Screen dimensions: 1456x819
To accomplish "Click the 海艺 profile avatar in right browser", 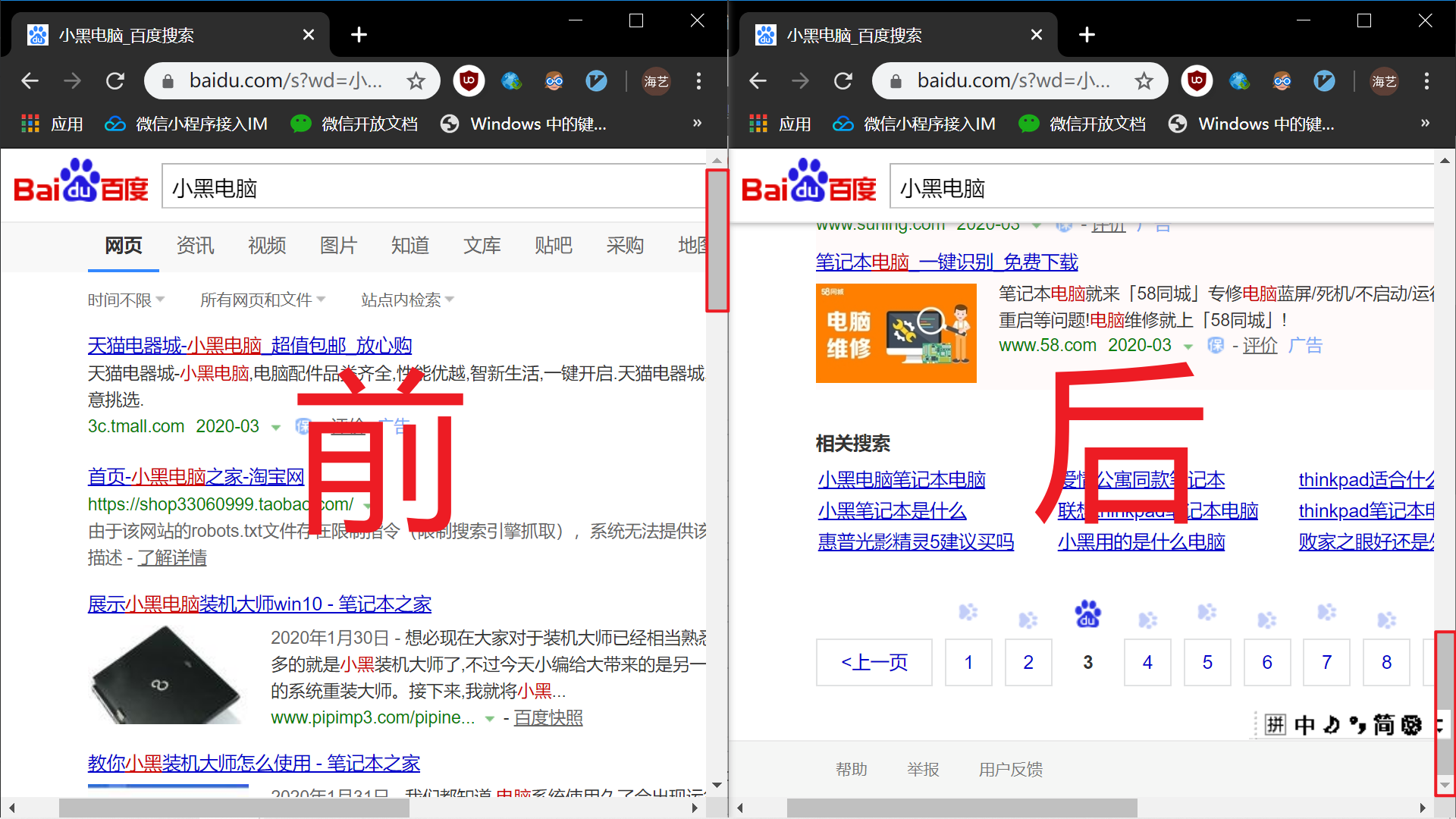I will 1384,80.
